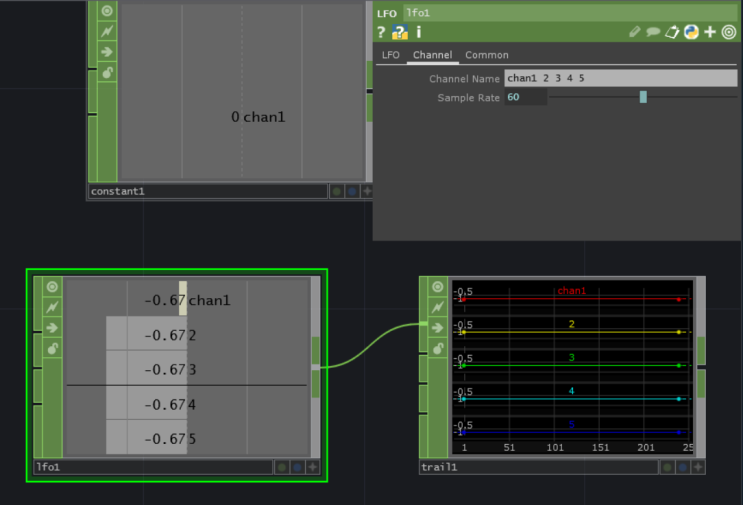Switch to the LFO parameter tab
Screen dimensions: 743x505
390,55
